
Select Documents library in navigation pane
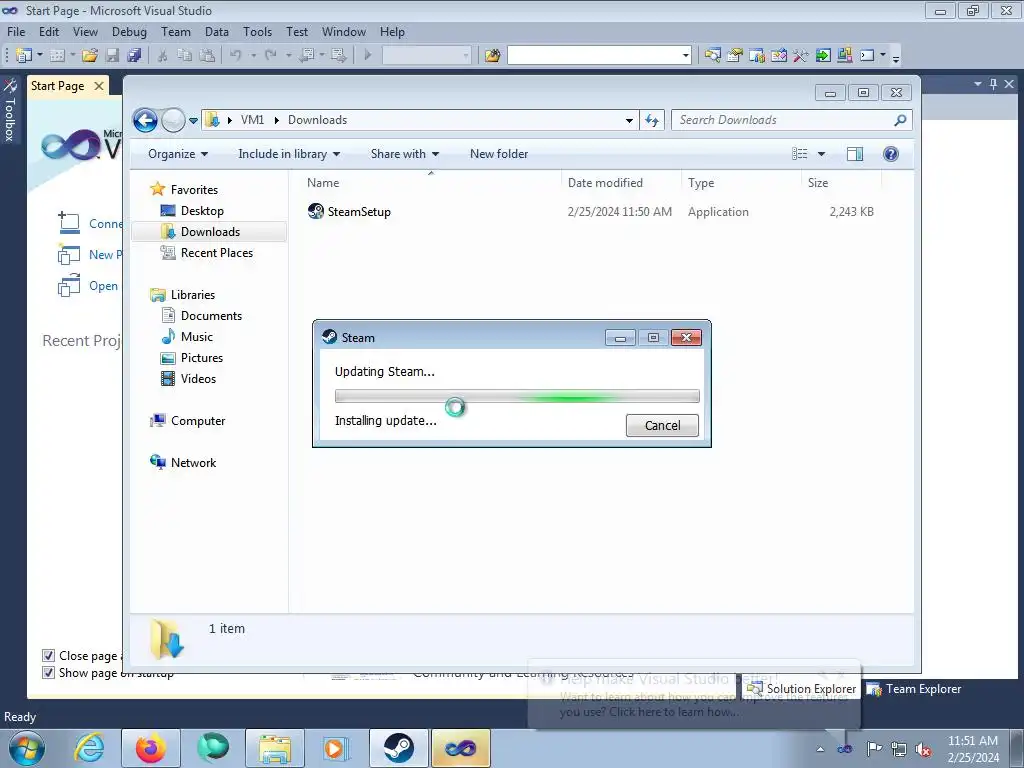tap(211, 316)
